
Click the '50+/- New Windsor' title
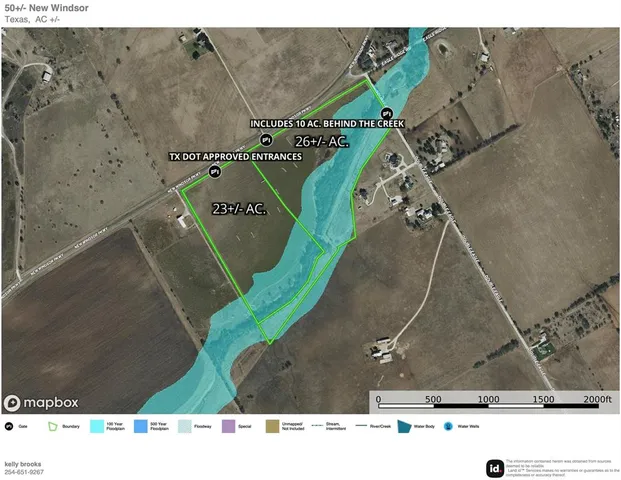47,8
